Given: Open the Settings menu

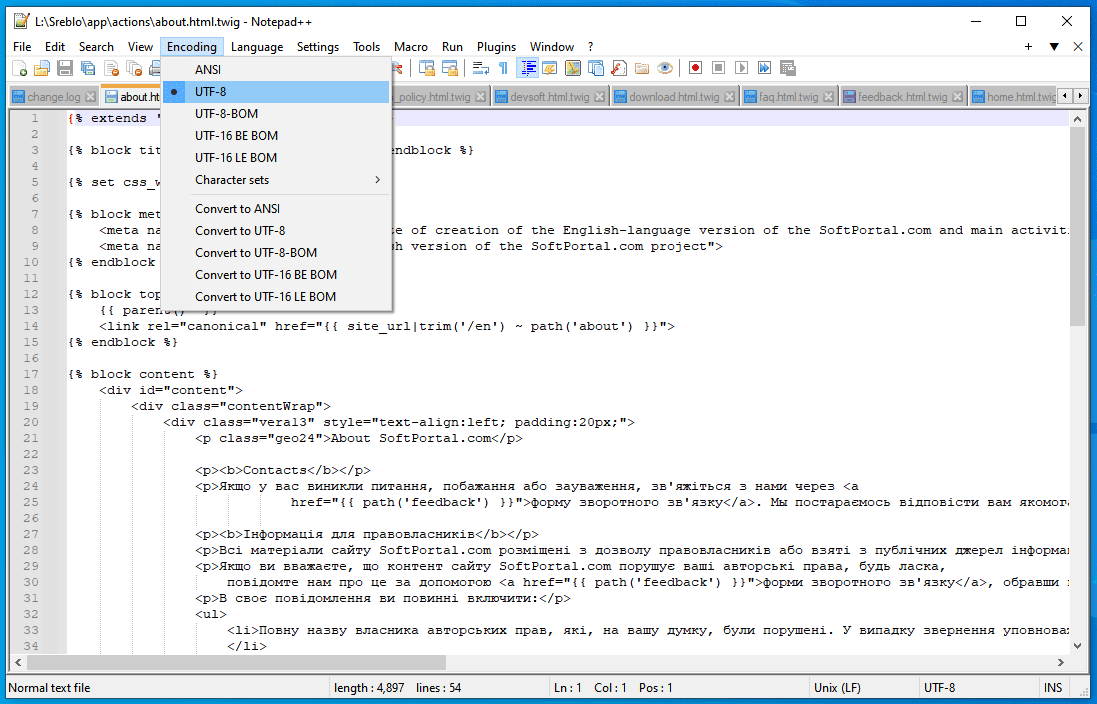Looking at the screenshot, I should (318, 47).
